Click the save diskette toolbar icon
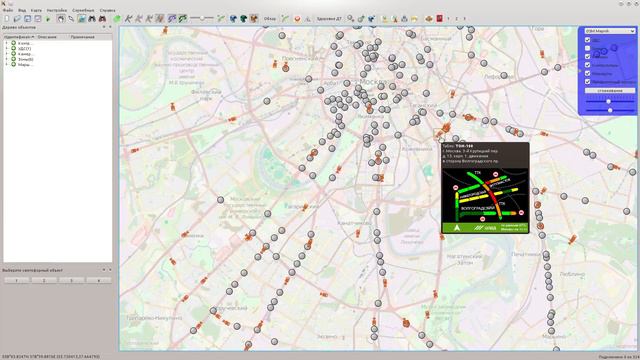Image resolution: width=640 pixels, height=360 pixels. (27, 19)
